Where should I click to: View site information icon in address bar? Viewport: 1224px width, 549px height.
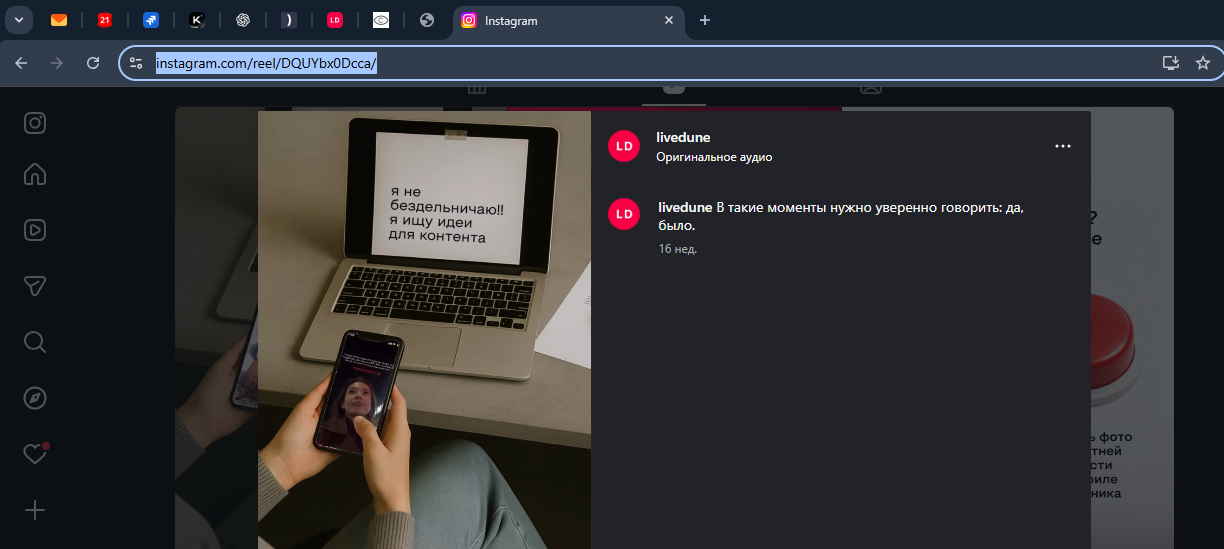pyautogui.click(x=136, y=63)
